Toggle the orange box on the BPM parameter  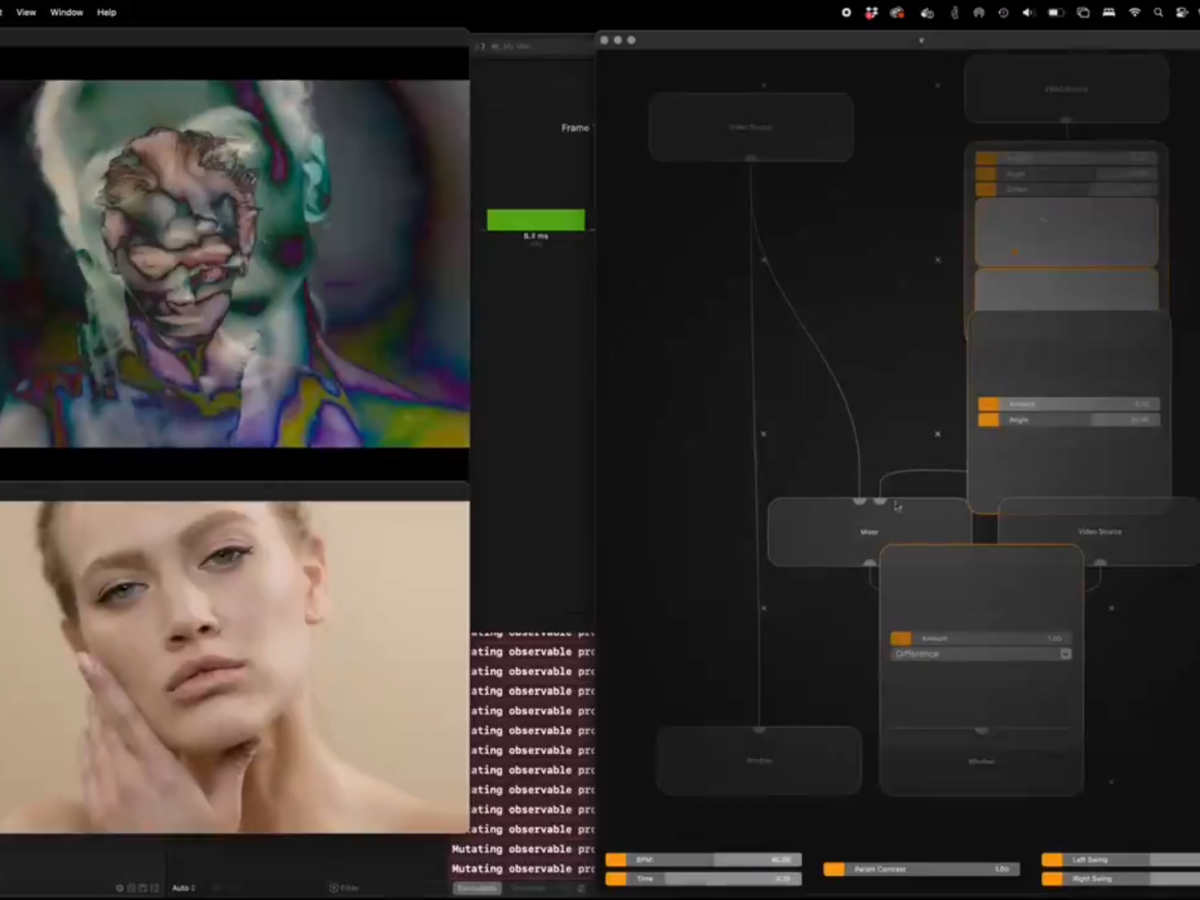616,860
